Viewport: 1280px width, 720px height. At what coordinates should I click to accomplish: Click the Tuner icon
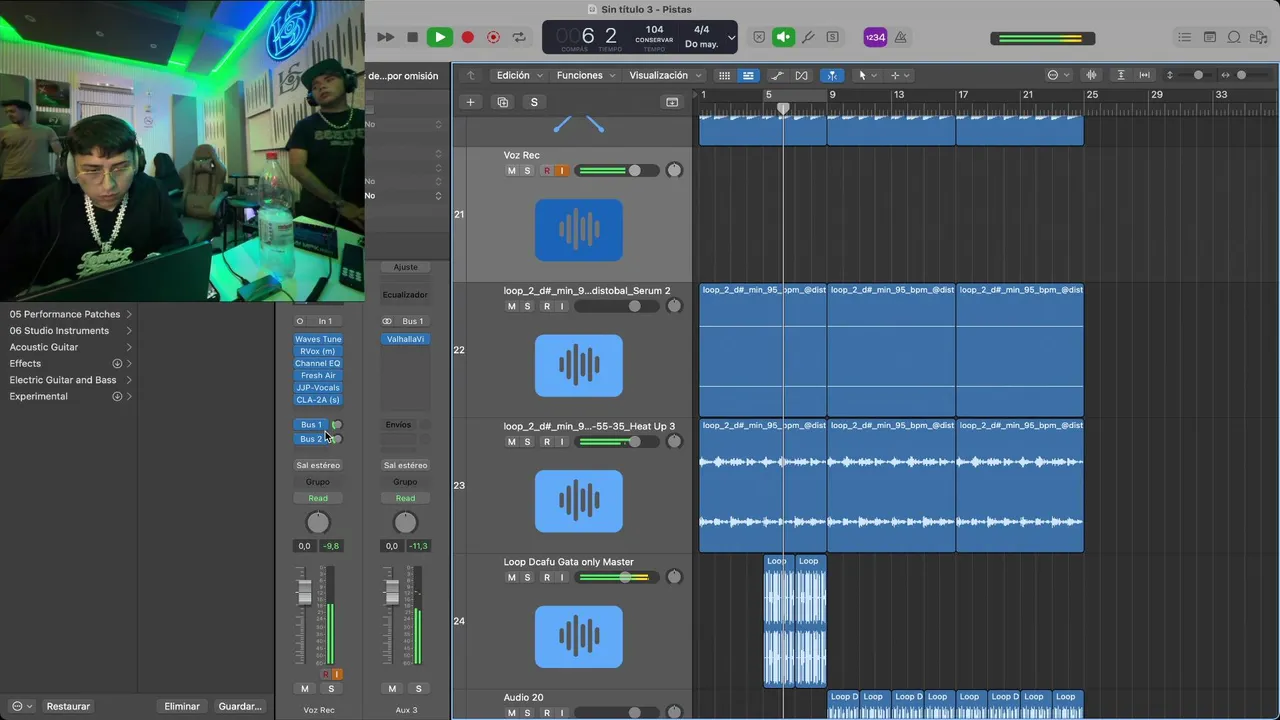coord(808,37)
